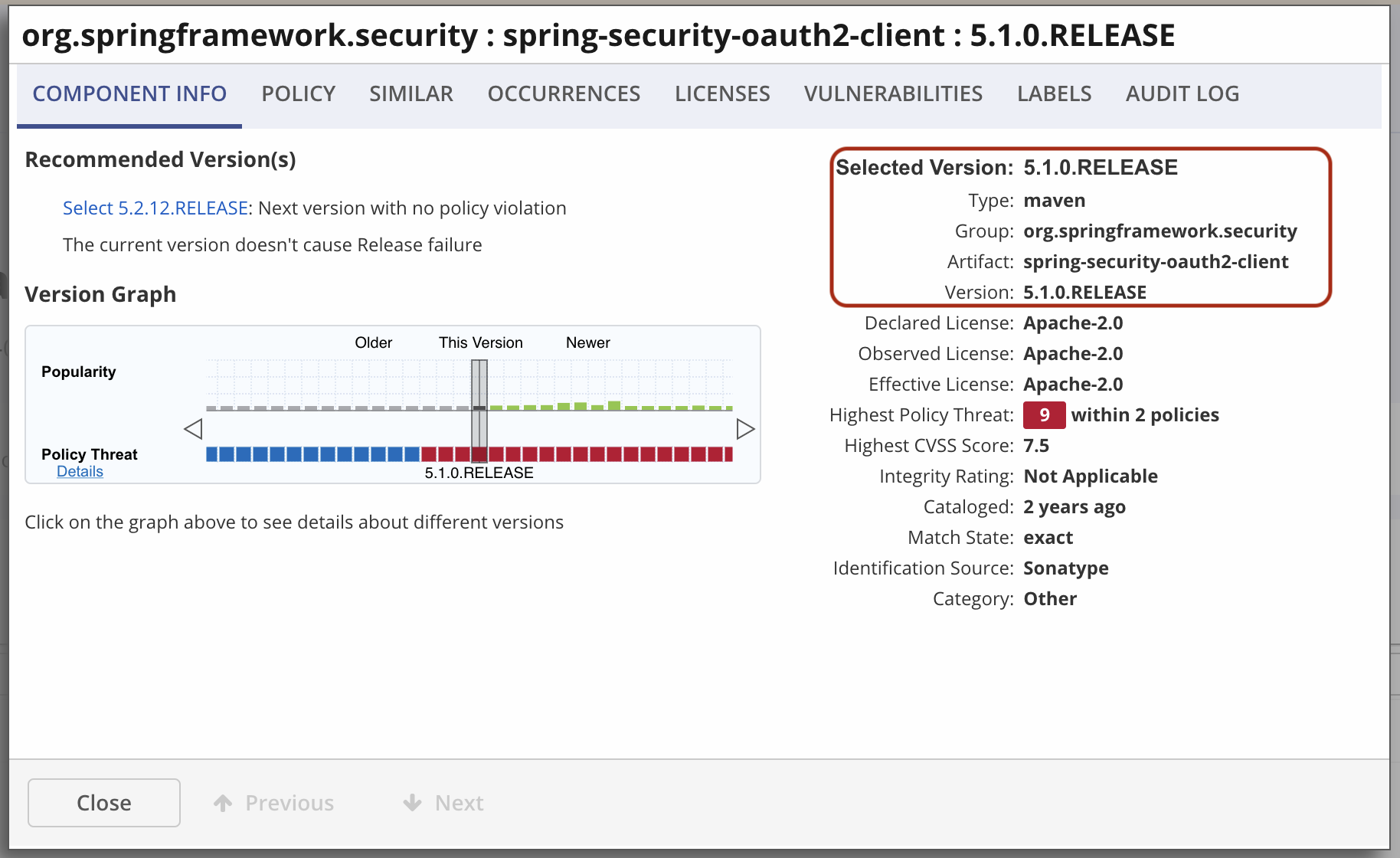View the Vulnerabilities tab
The height and width of the screenshot is (858, 1400).
click(893, 93)
